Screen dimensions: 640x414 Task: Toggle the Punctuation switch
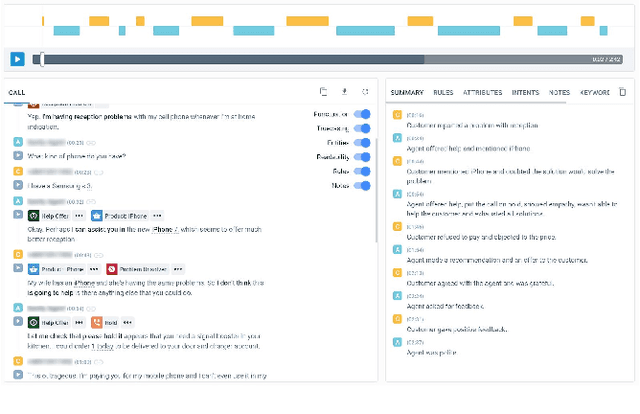coord(363,114)
